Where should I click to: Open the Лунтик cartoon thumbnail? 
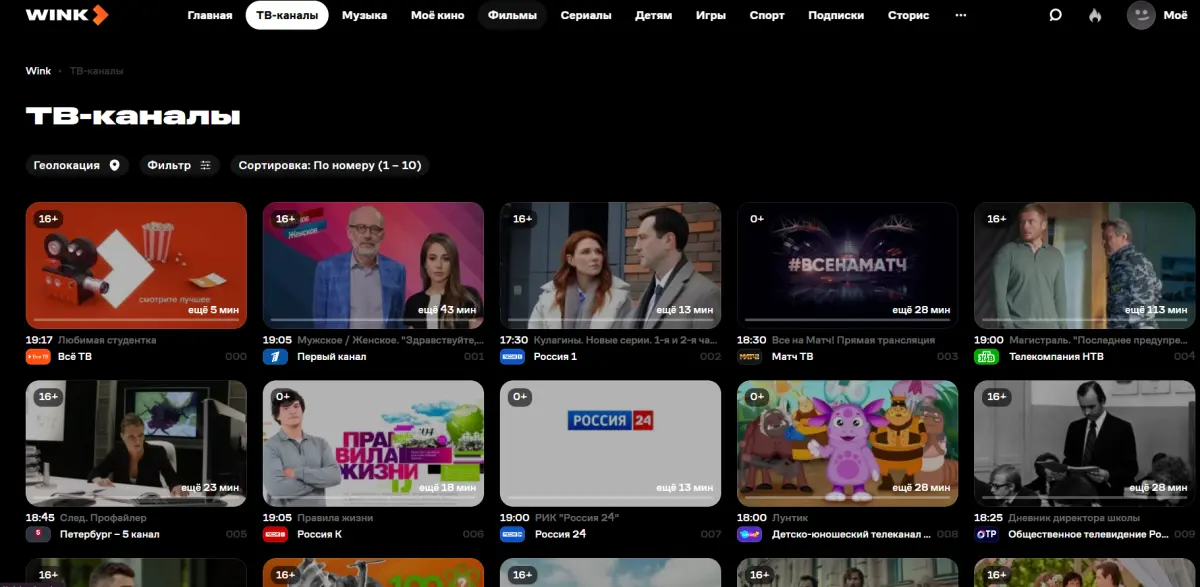click(x=847, y=443)
